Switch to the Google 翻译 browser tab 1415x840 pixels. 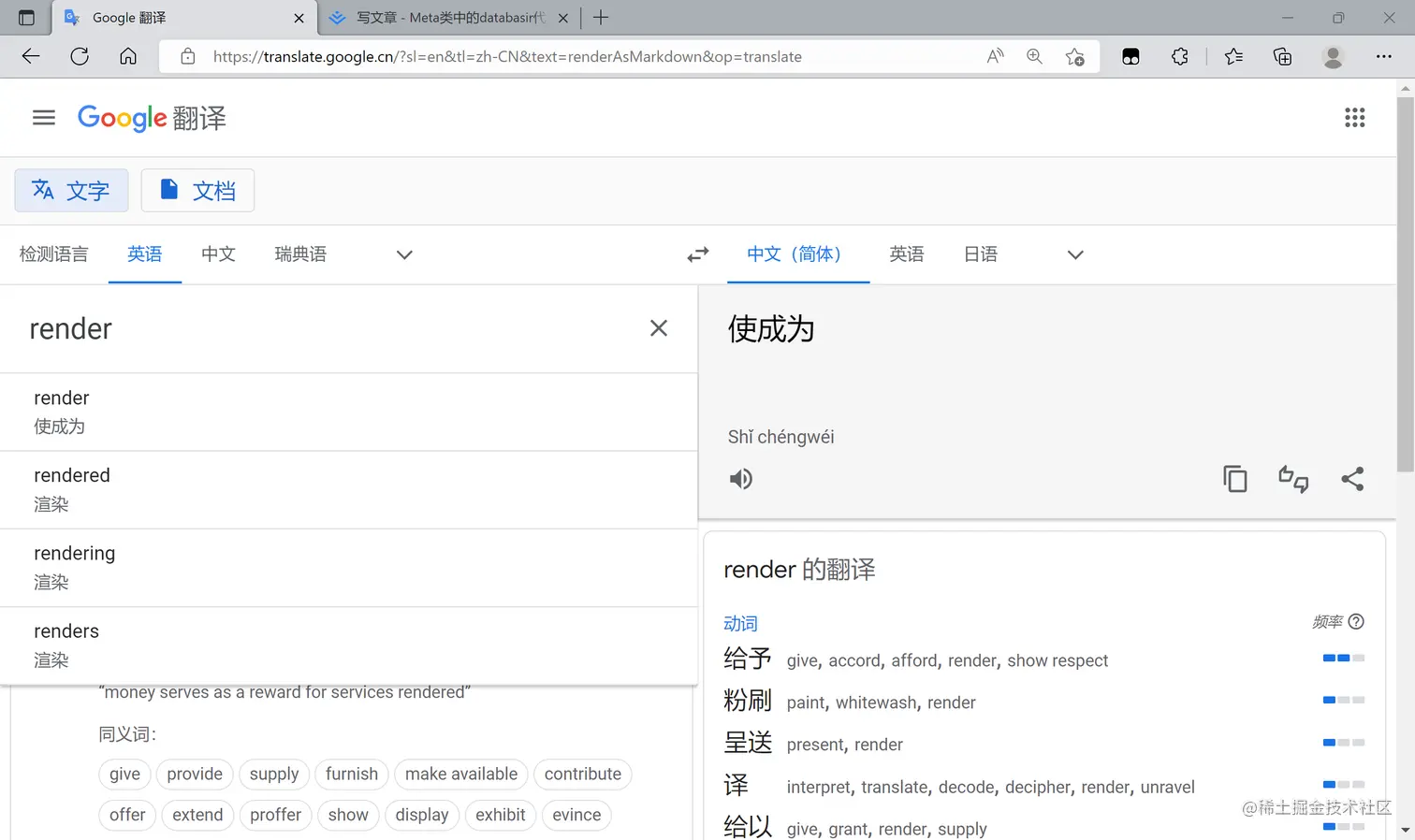(x=184, y=18)
